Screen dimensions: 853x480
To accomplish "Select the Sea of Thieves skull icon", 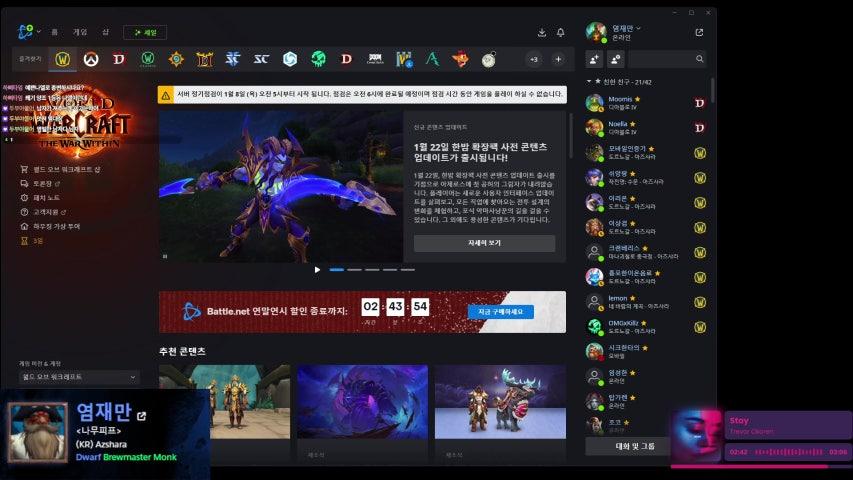I will [x=318, y=59].
